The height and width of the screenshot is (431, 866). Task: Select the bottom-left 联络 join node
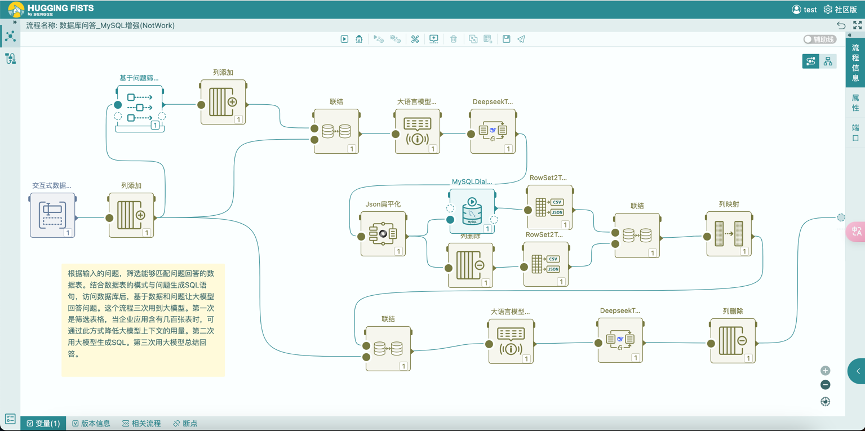pos(388,349)
